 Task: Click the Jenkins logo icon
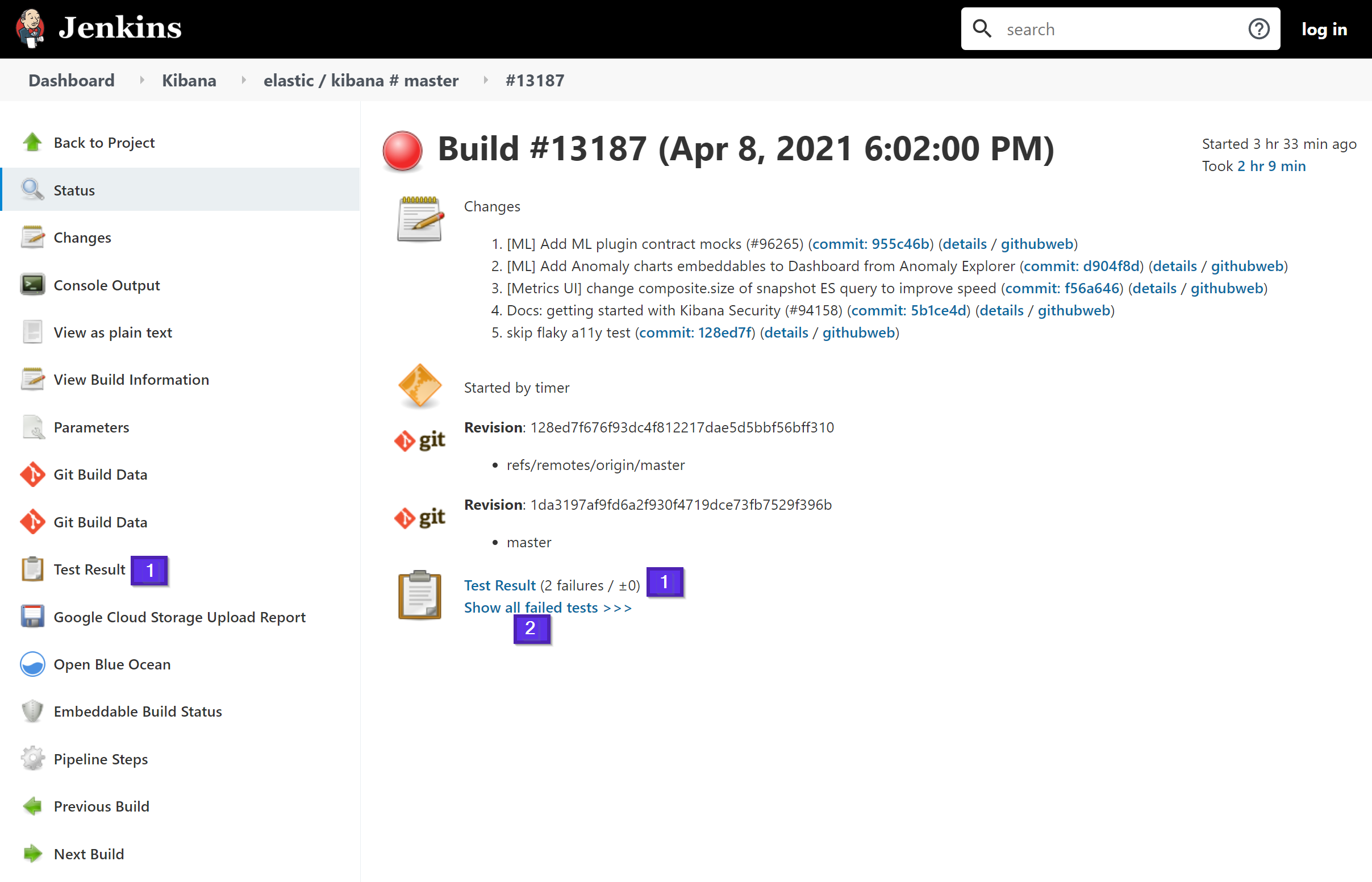31,28
